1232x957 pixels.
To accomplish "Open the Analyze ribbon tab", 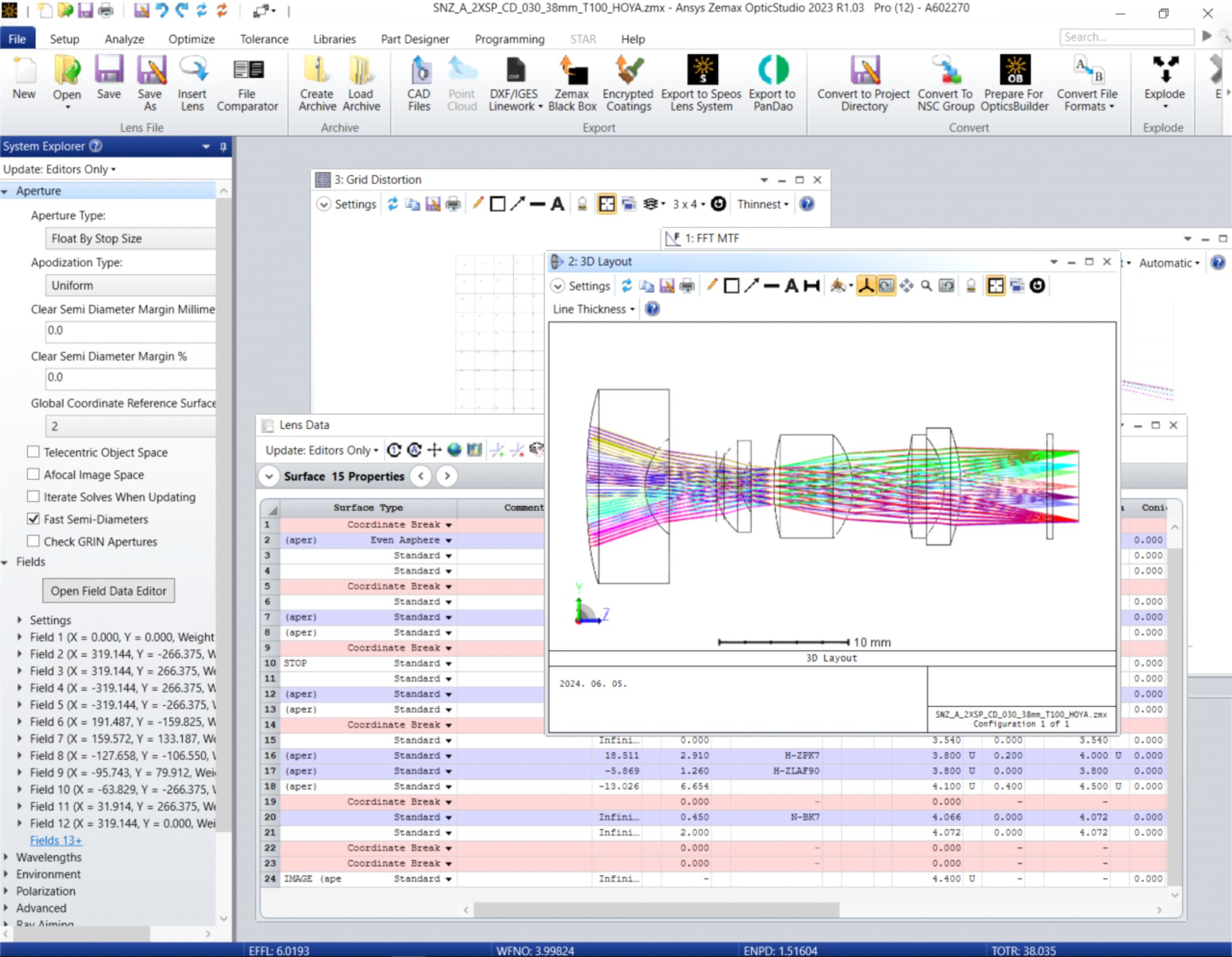I will click(124, 39).
